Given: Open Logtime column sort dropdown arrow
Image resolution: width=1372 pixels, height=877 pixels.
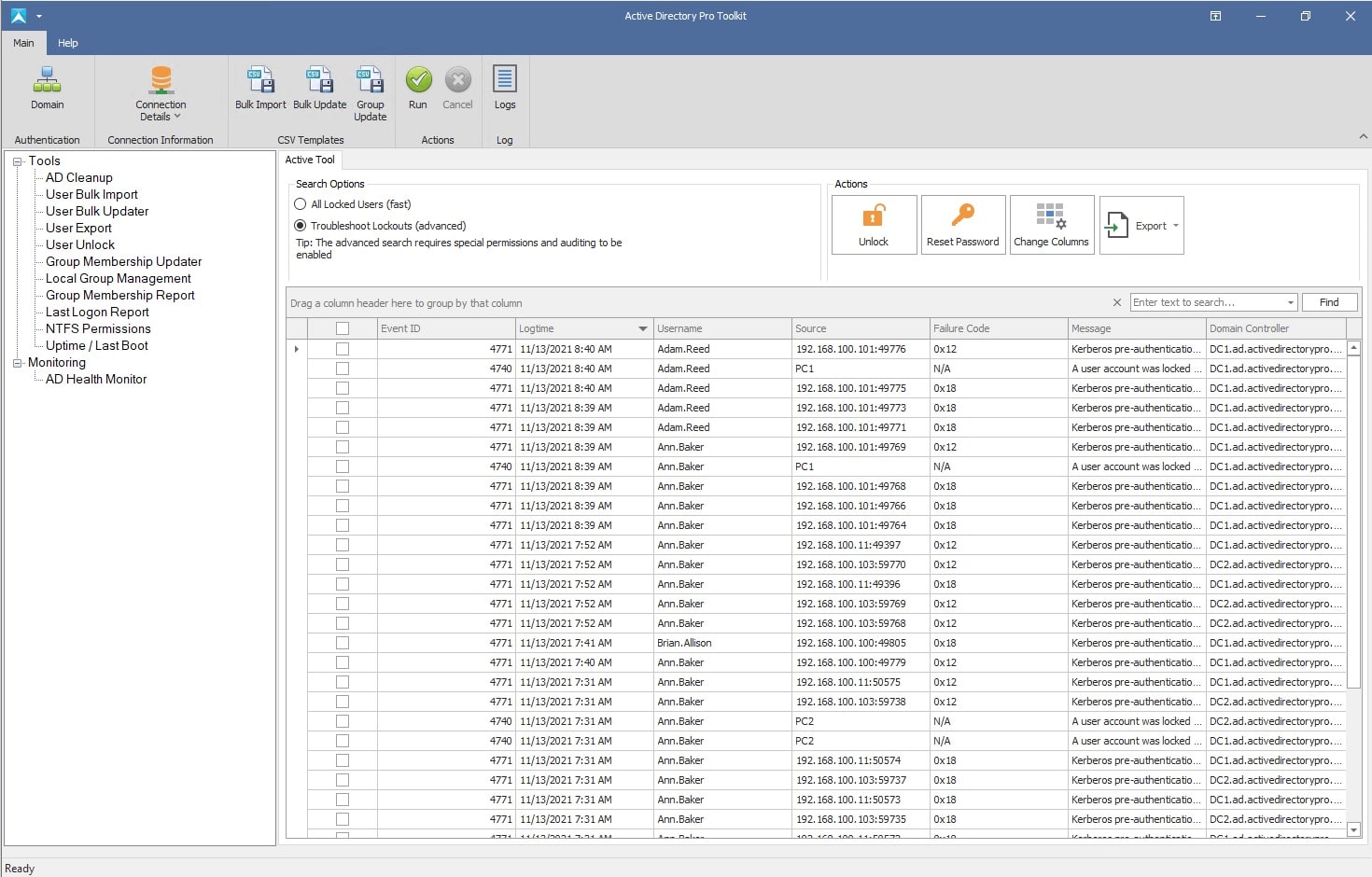Looking at the screenshot, I should [x=642, y=328].
